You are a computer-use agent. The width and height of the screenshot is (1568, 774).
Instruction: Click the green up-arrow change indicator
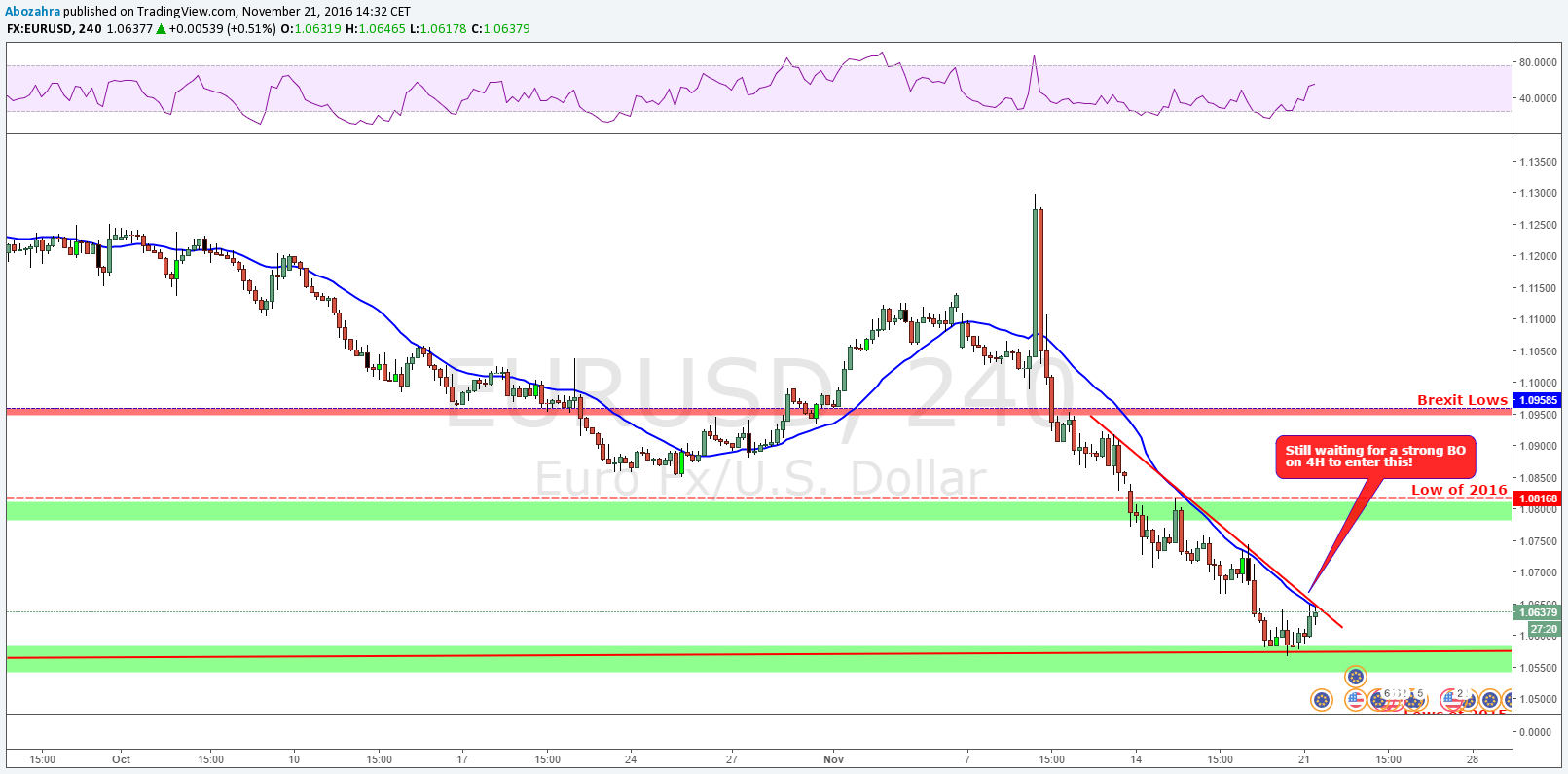161,28
